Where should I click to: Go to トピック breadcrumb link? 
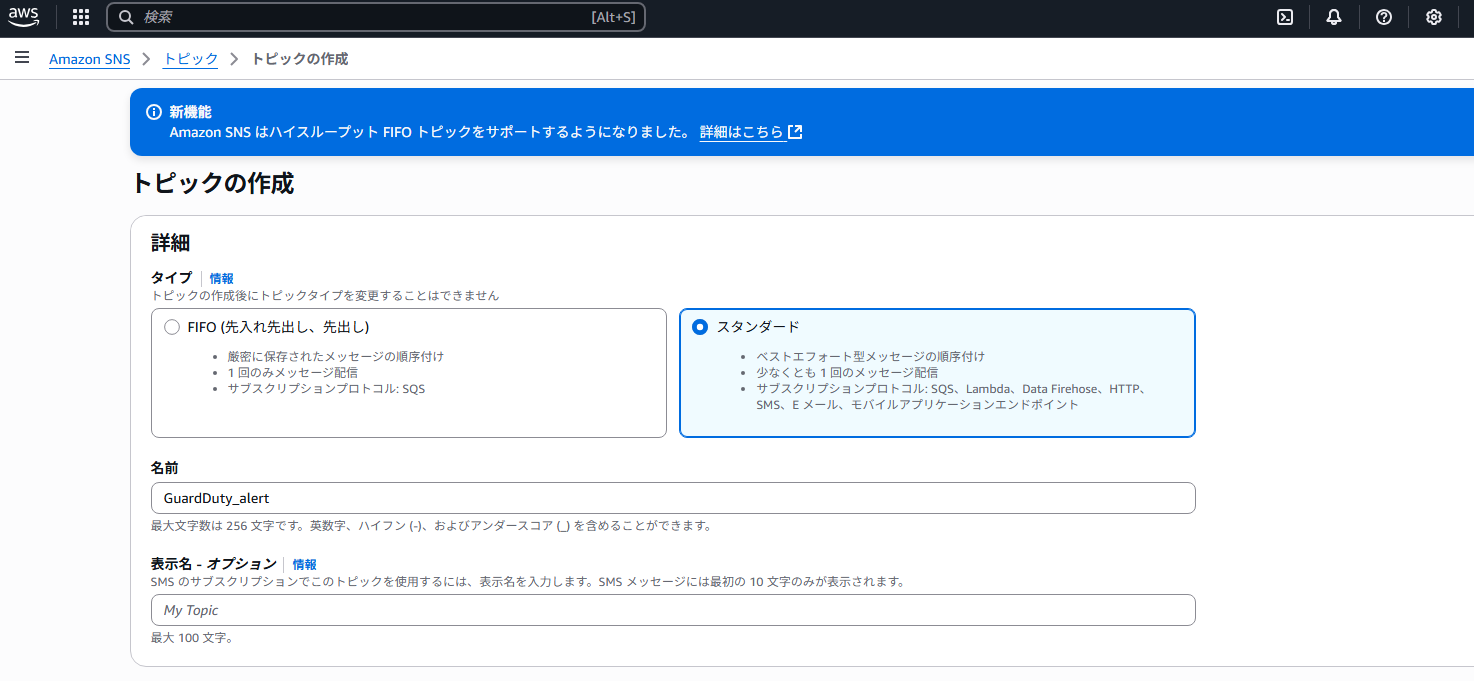pyautogui.click(x=191, y=59)
